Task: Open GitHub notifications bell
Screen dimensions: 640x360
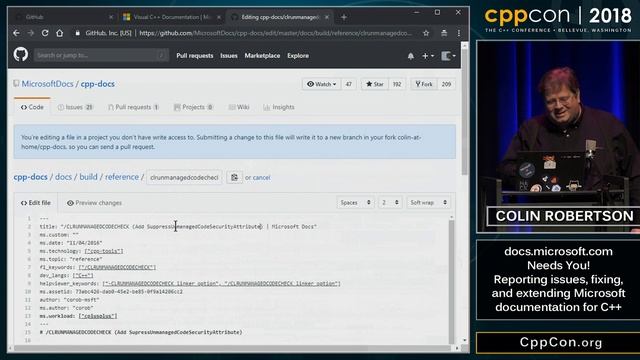Action: click(x=411, y=56)
